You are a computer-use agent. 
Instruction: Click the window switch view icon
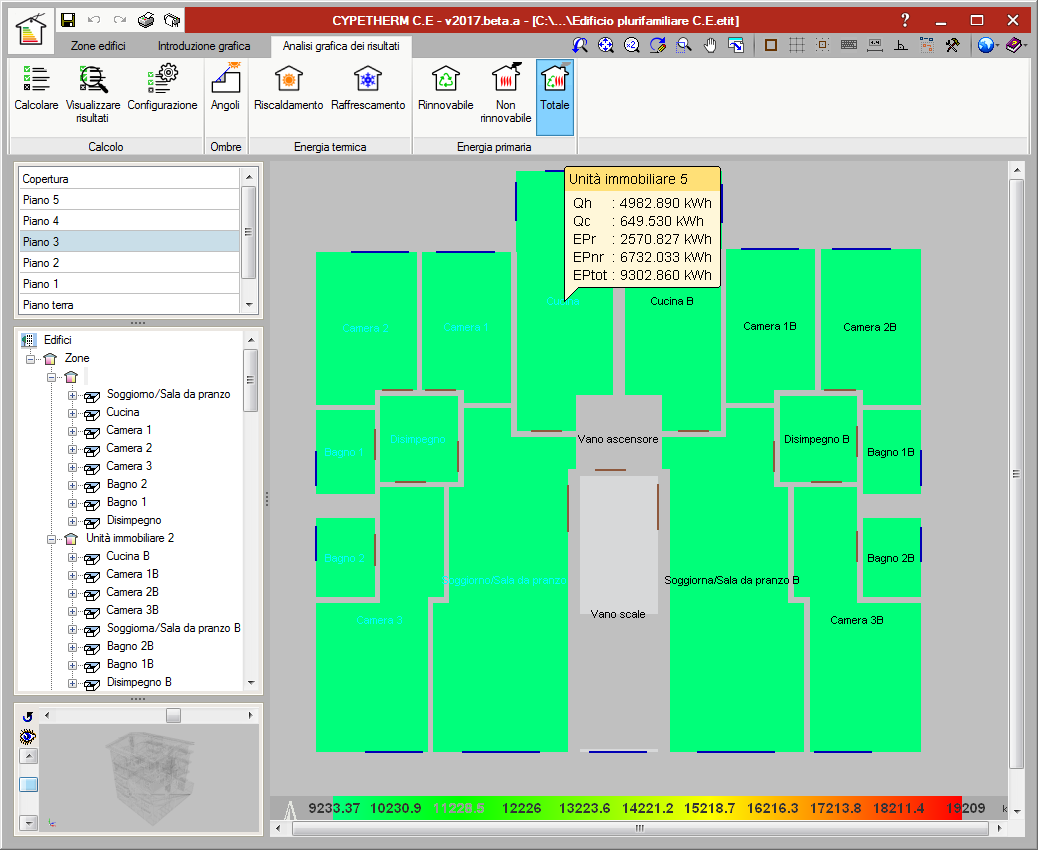click(735, 45)
